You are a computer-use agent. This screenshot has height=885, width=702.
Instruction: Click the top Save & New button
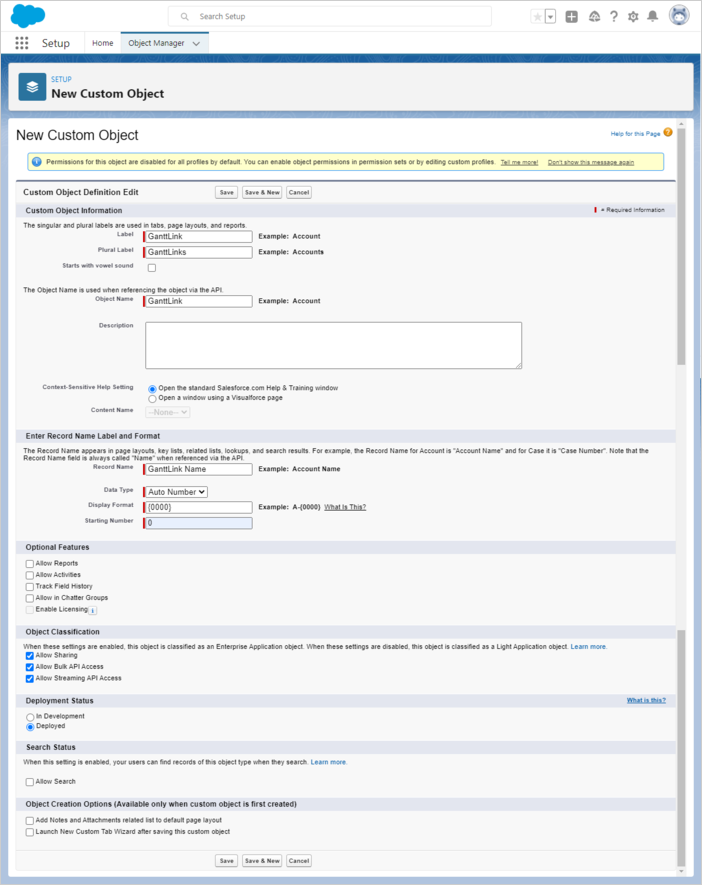point(262,192)
